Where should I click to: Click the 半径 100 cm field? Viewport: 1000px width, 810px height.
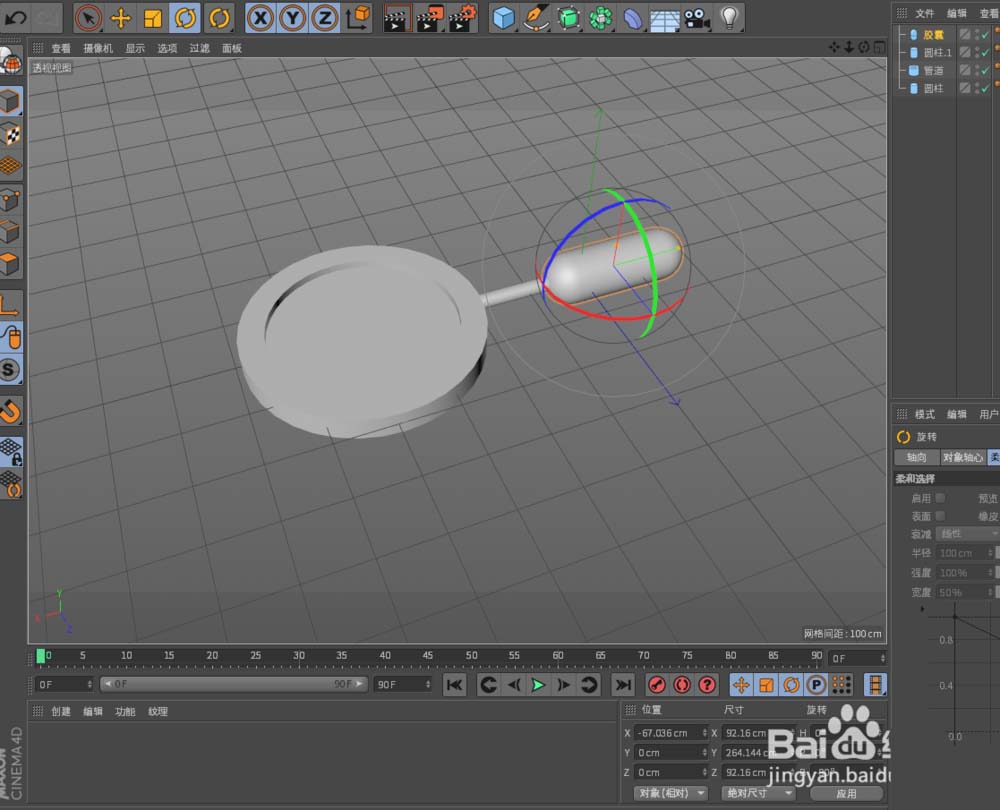[965, 553]
